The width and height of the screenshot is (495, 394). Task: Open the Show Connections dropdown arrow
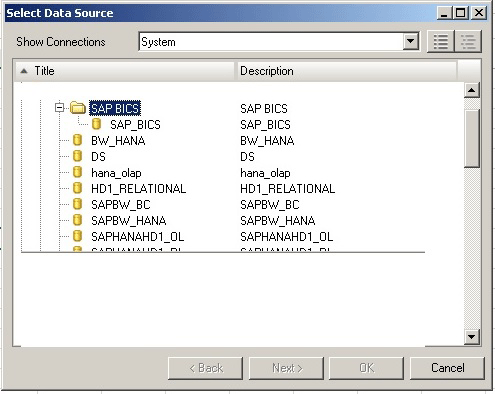pyautogui.click(x=411, y=42)
